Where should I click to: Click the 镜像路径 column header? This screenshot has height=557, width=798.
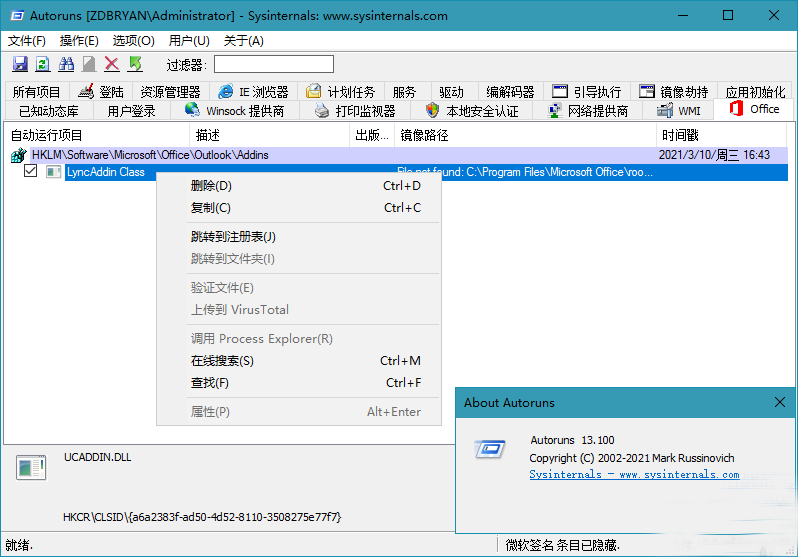[x=525, y=135]
